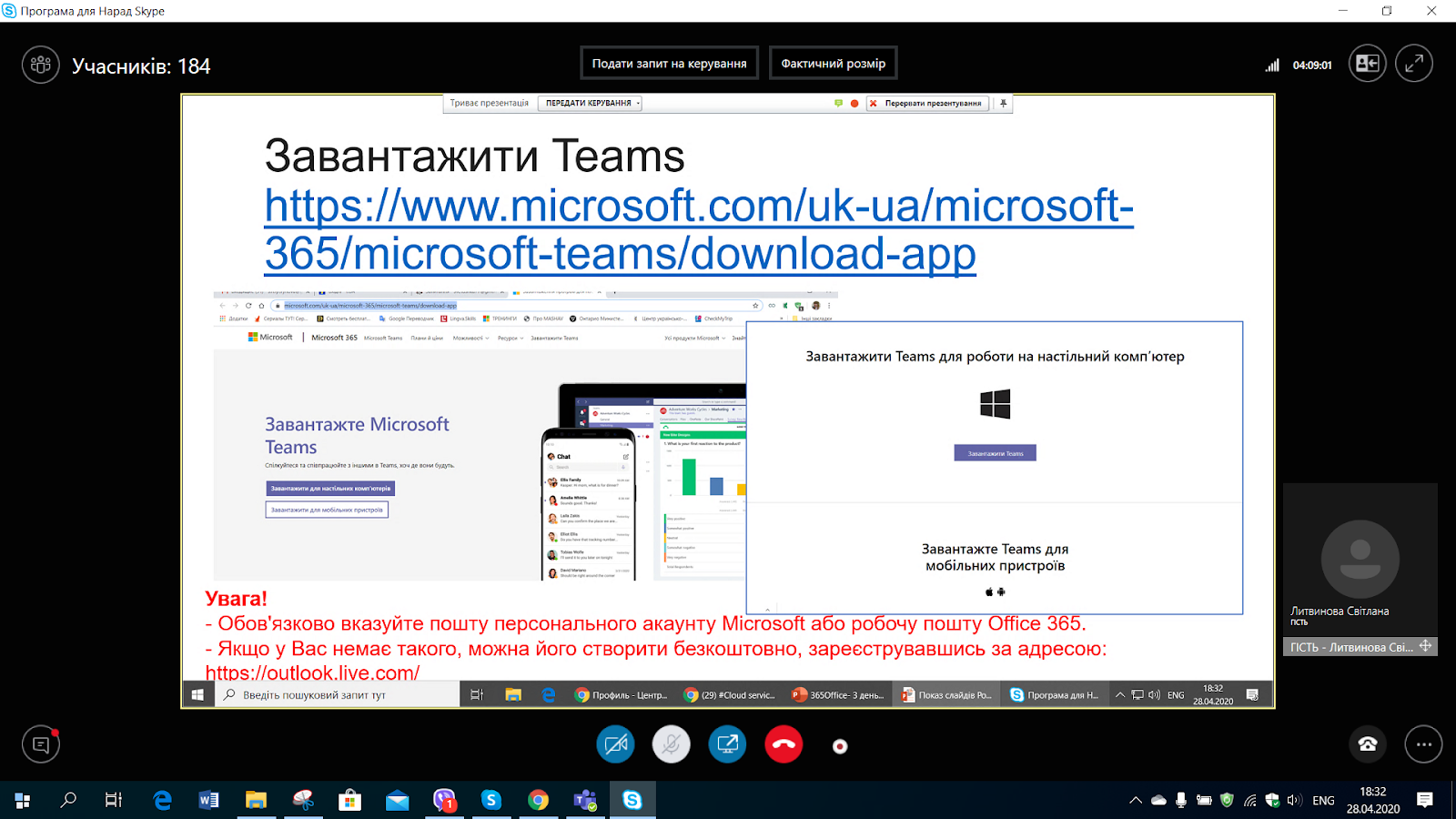
Task: Open File Explorer from the taskbar
Action: pyautogui.click(x=256, y=800)
